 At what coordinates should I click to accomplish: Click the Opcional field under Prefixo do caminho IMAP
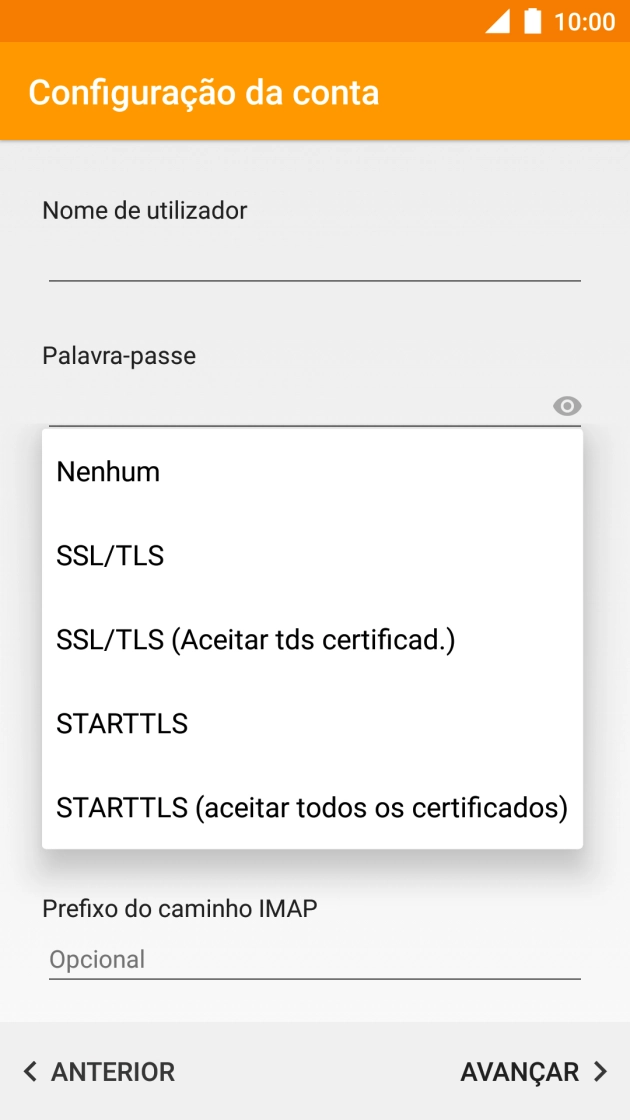(314, 958)
